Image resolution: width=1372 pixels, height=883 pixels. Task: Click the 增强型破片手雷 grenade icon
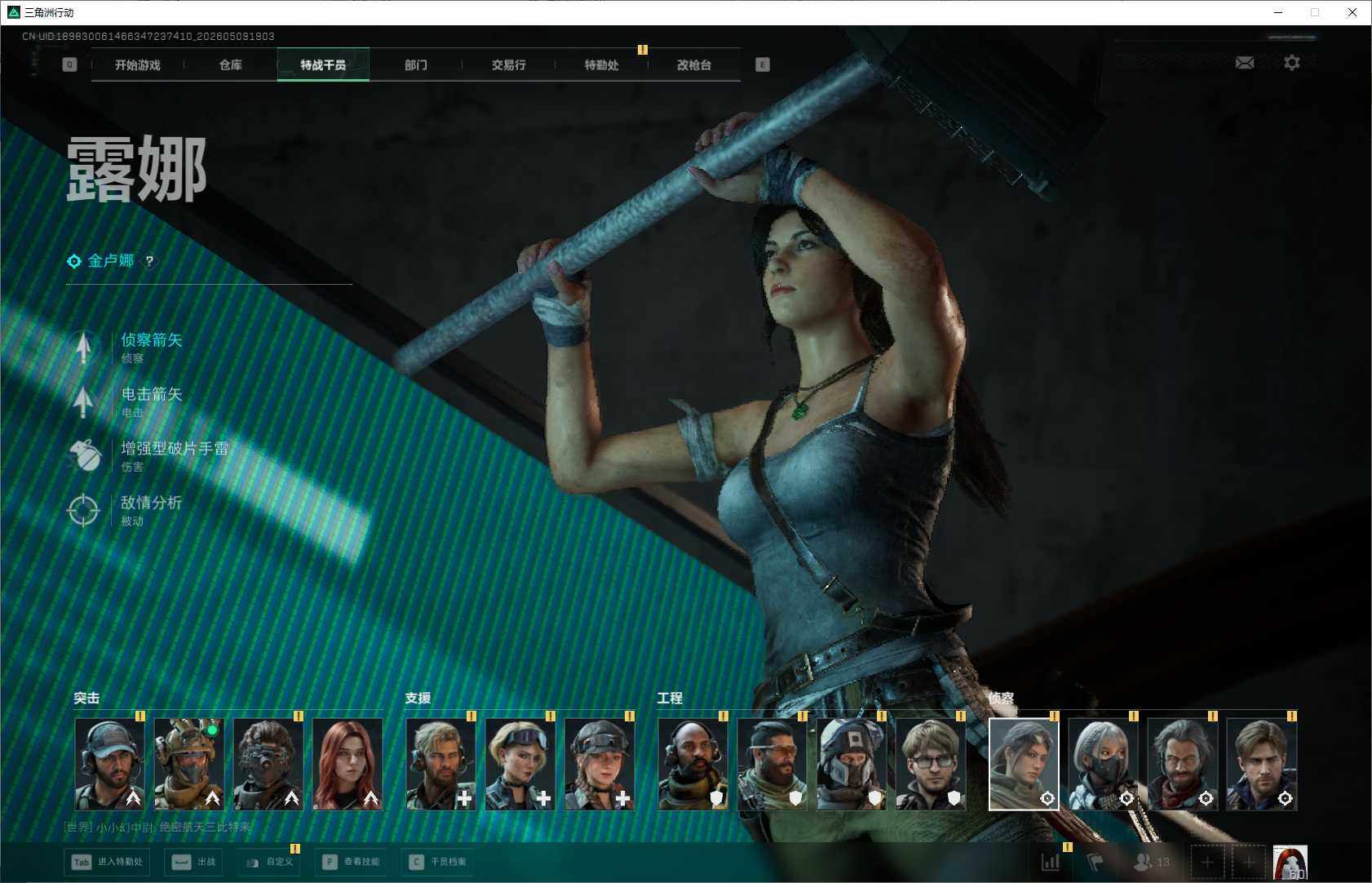(83, 455)
